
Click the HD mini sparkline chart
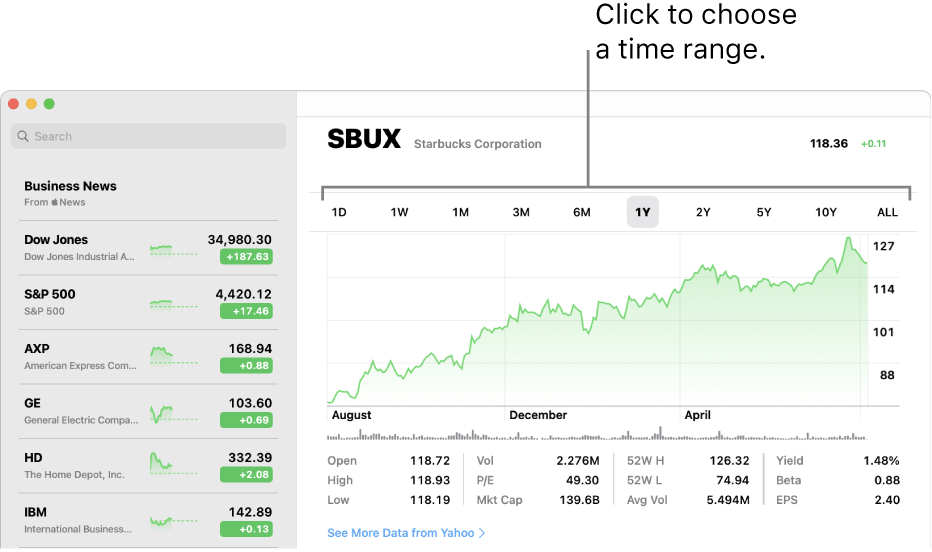pyautogui.click(x=173, y=463)
